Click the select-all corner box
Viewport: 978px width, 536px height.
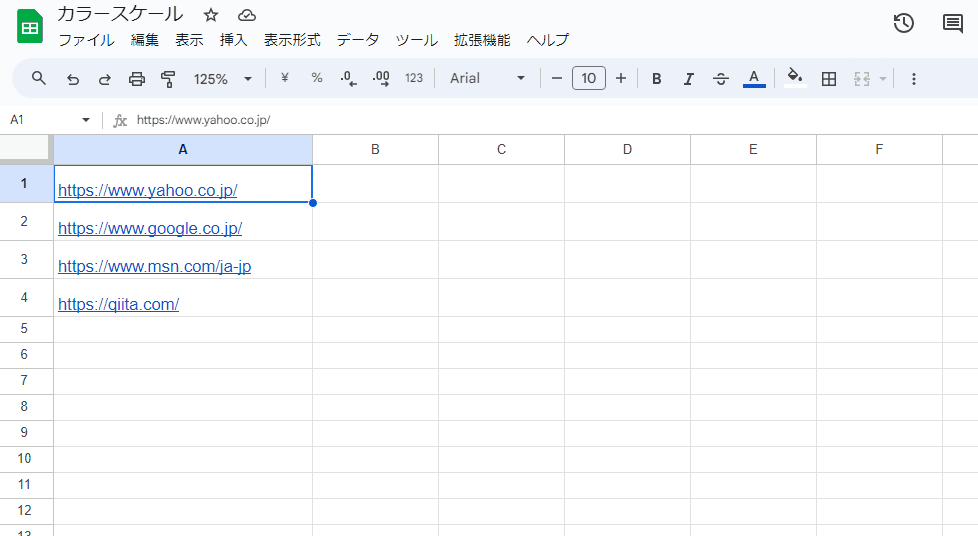click(24, 149)
